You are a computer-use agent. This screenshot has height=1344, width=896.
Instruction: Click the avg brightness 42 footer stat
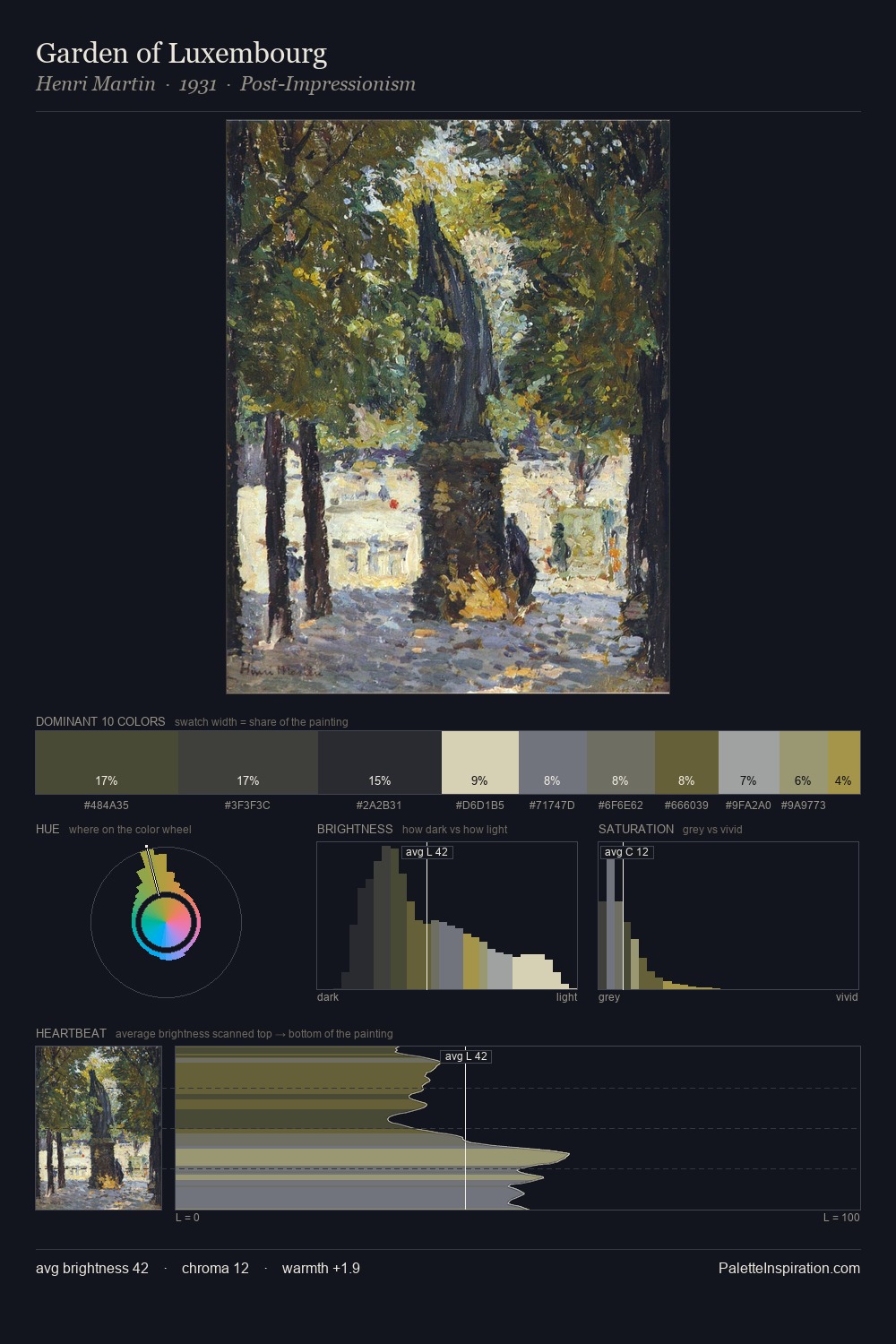(92, 1268)
